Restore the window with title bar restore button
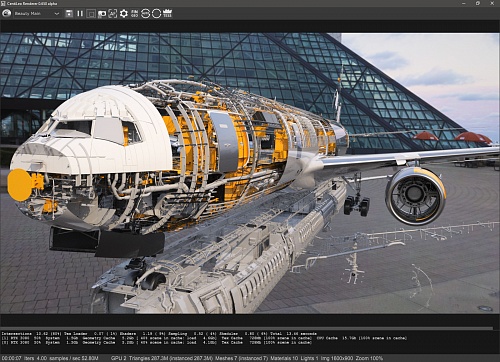Screen dimensions: 500x362 [478, 3]
